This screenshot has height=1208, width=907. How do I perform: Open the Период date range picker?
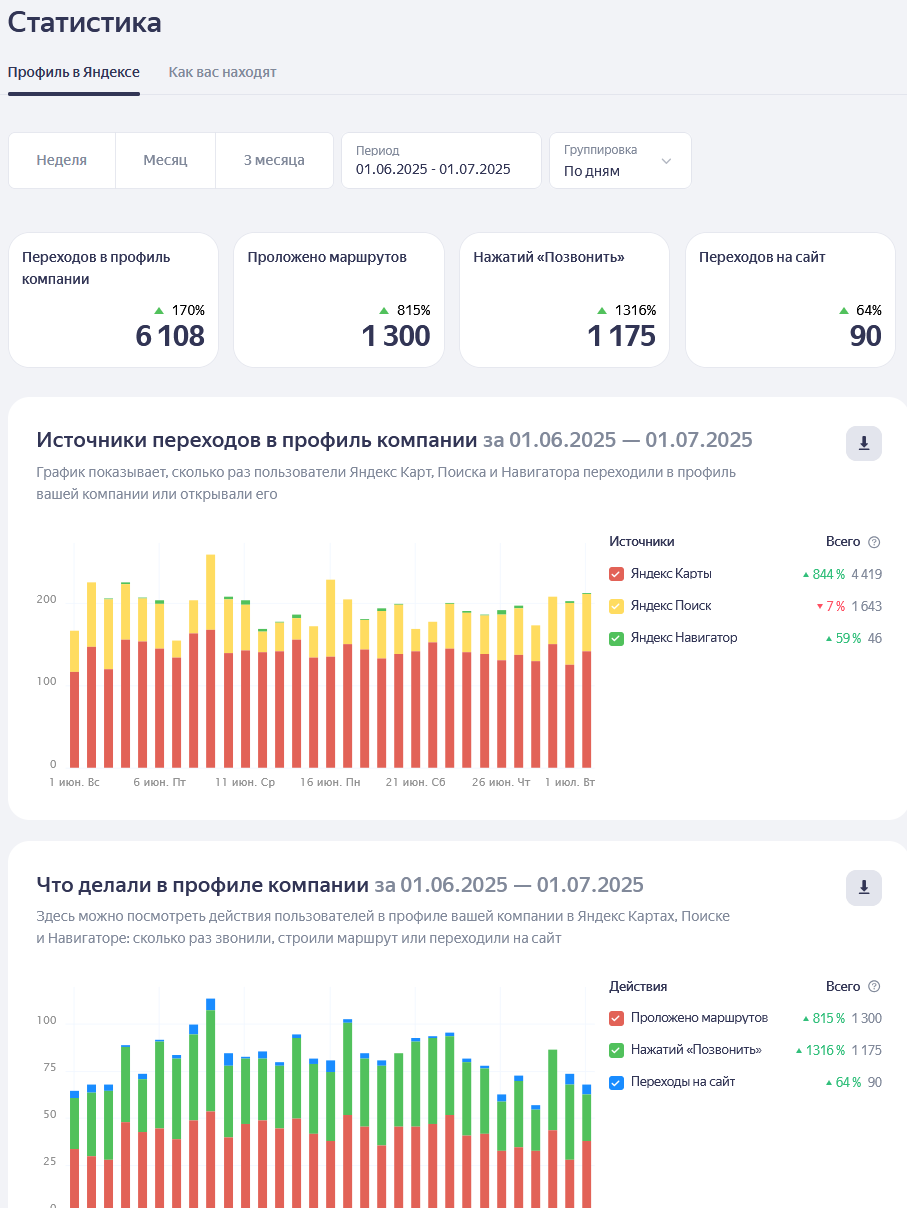coord(441,160)
